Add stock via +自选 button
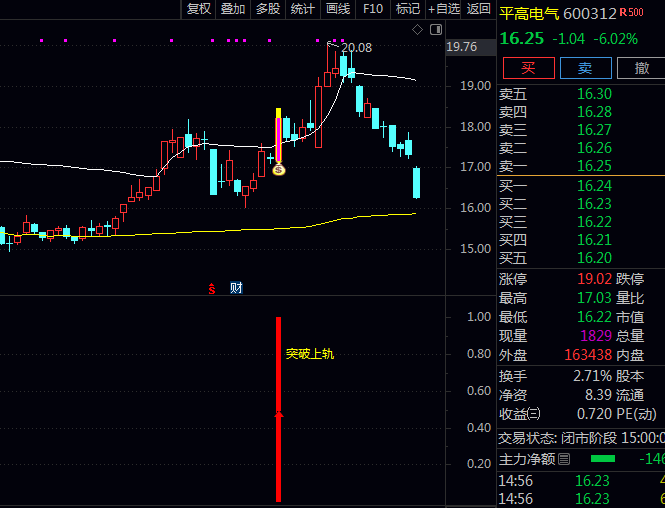This screenshot has height=508, width=665. (x=444, y=9)
